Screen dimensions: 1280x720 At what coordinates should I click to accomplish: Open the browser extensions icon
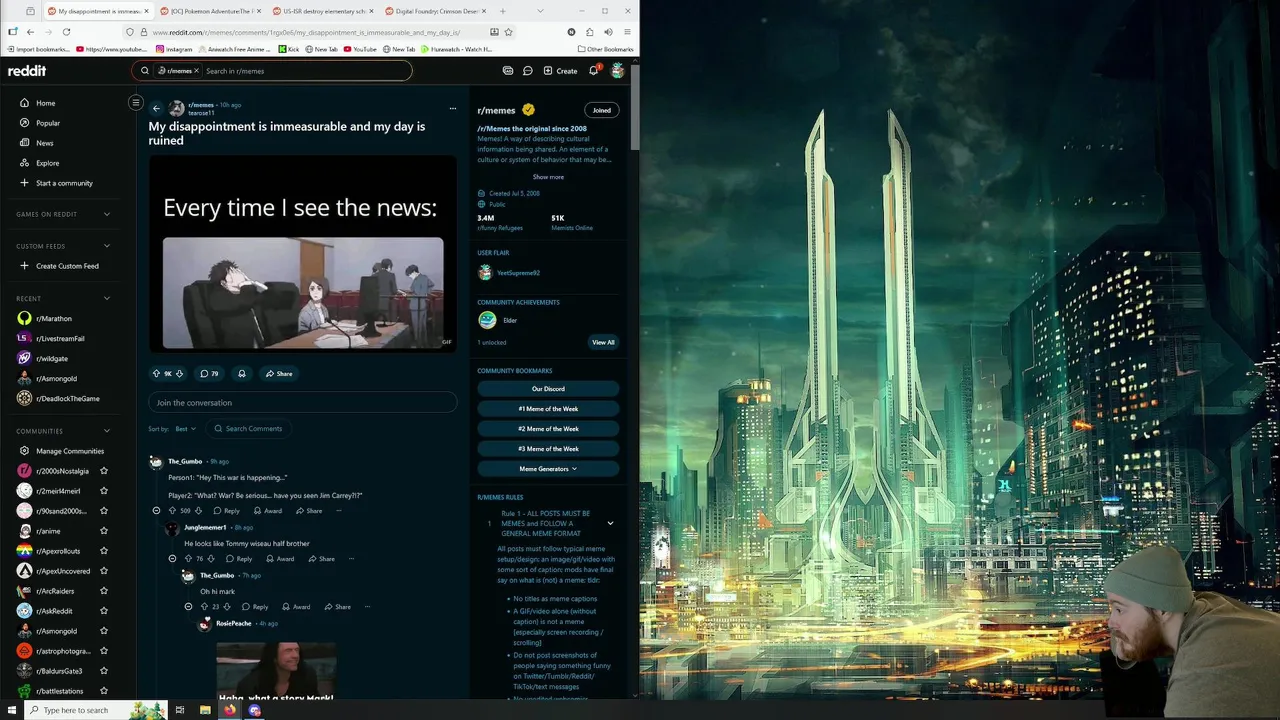point(589,32)
